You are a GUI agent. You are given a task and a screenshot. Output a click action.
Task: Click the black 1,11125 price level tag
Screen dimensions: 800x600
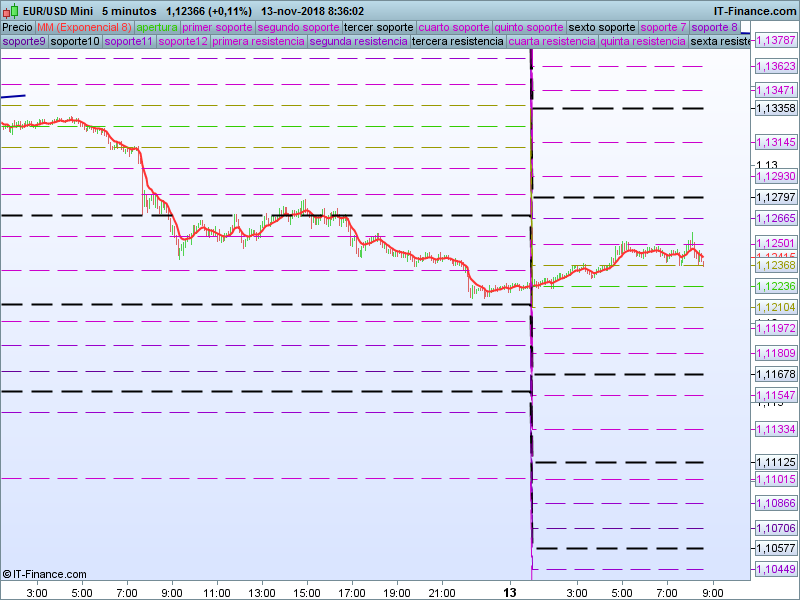coord(776,462)
